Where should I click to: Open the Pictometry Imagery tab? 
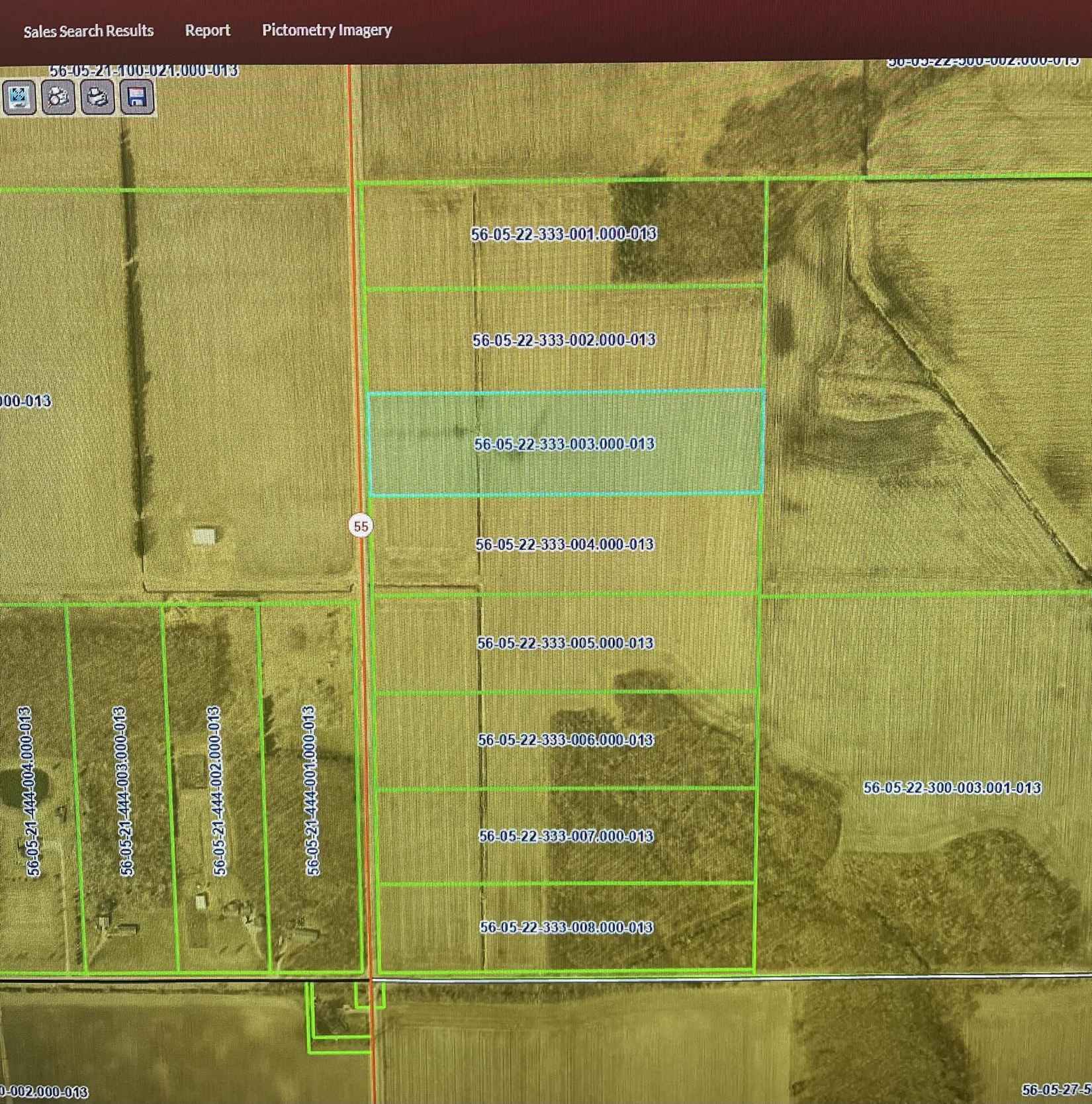tap(327, 30)
